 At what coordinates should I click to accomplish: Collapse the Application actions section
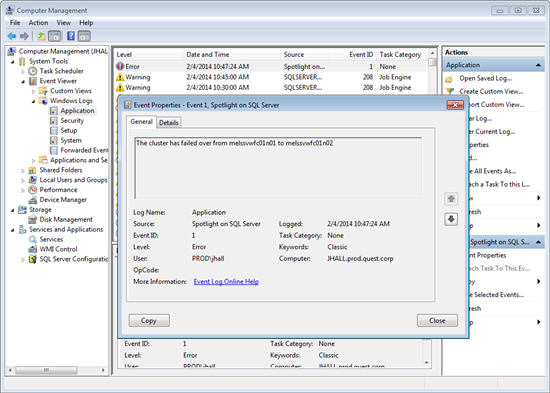(x=538, y=65)
